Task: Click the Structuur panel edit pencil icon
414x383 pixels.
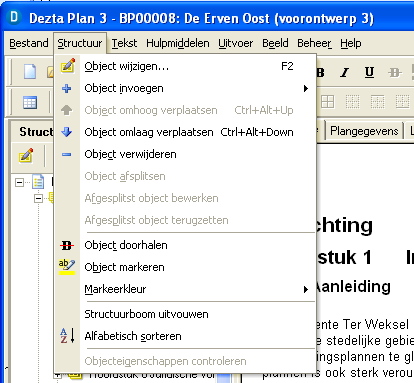Action: pos(26,156)
